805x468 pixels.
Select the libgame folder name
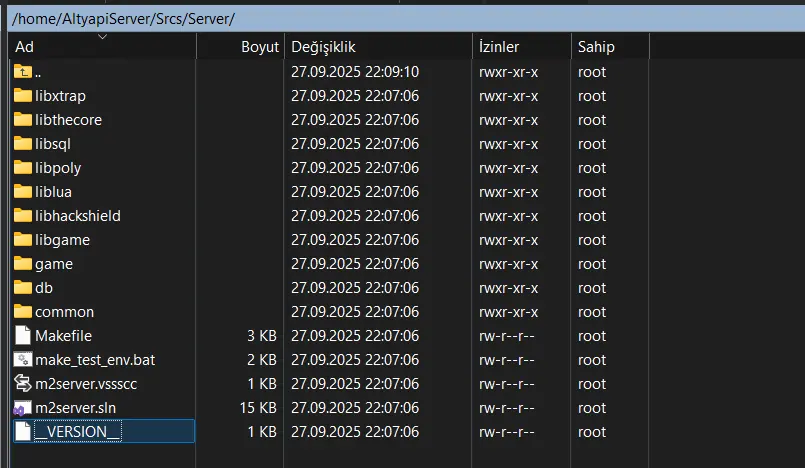tap(62, 240)
